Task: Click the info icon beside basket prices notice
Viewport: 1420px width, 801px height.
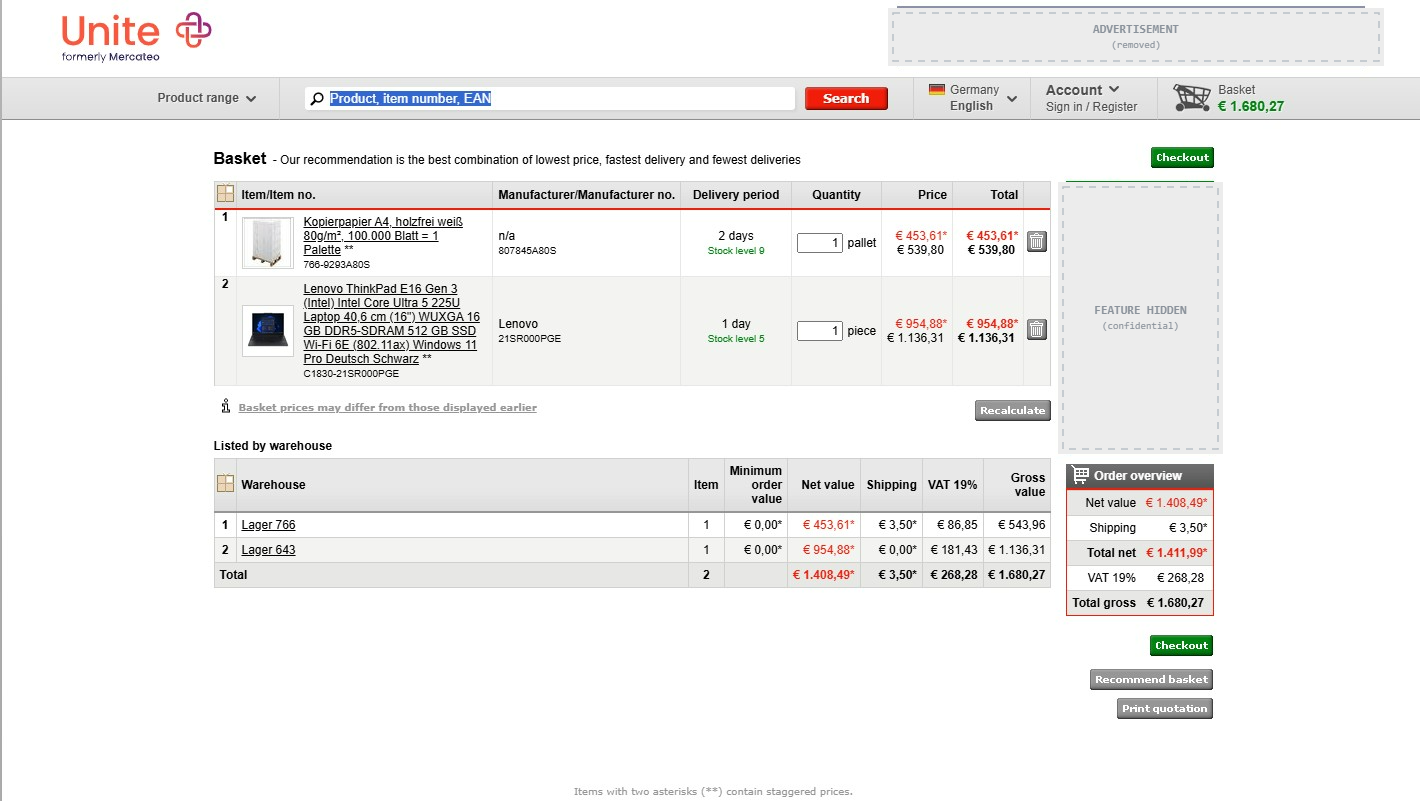Action: [226, 407]
